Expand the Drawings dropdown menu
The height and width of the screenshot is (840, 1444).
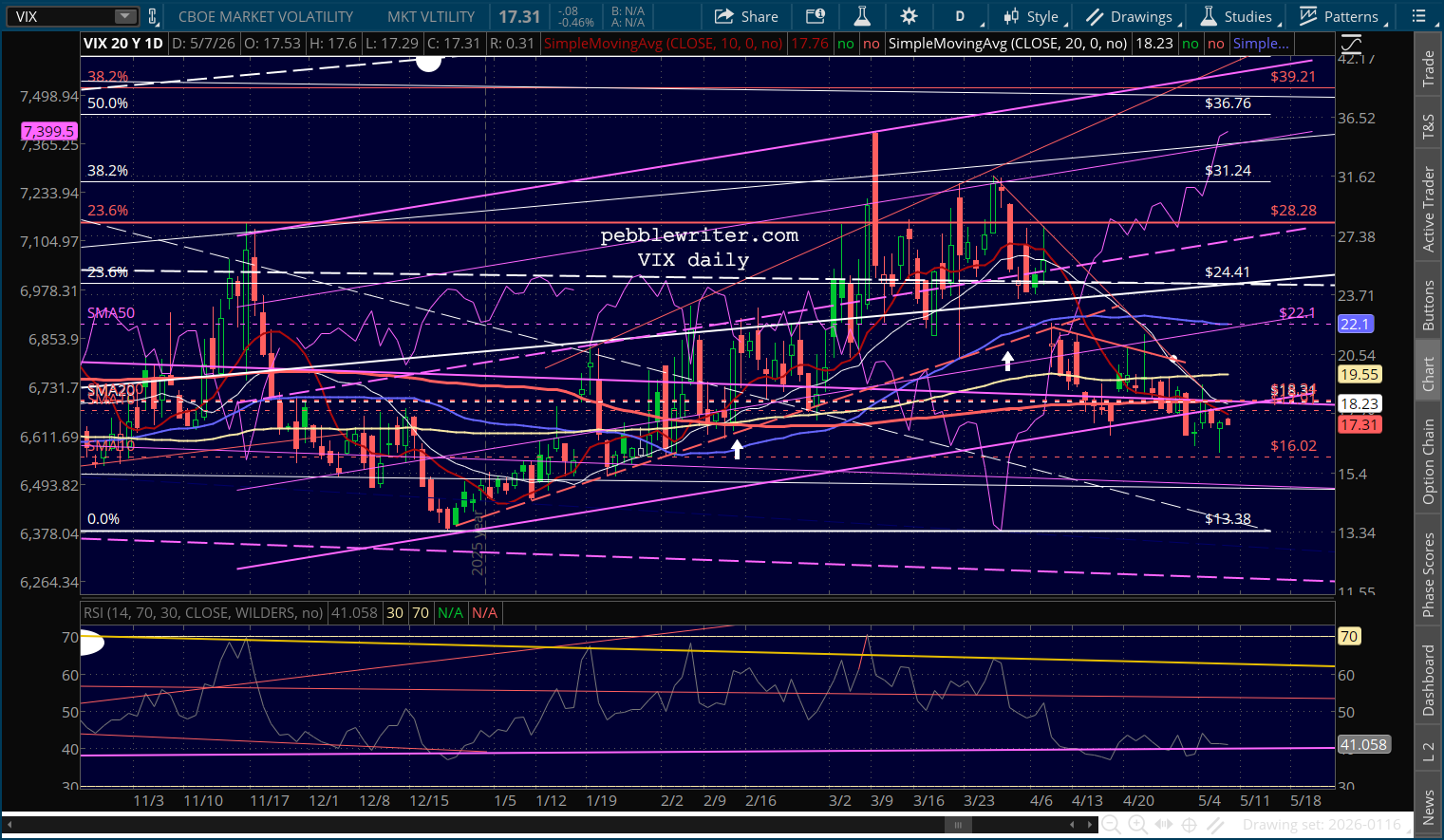[1131, 16]
